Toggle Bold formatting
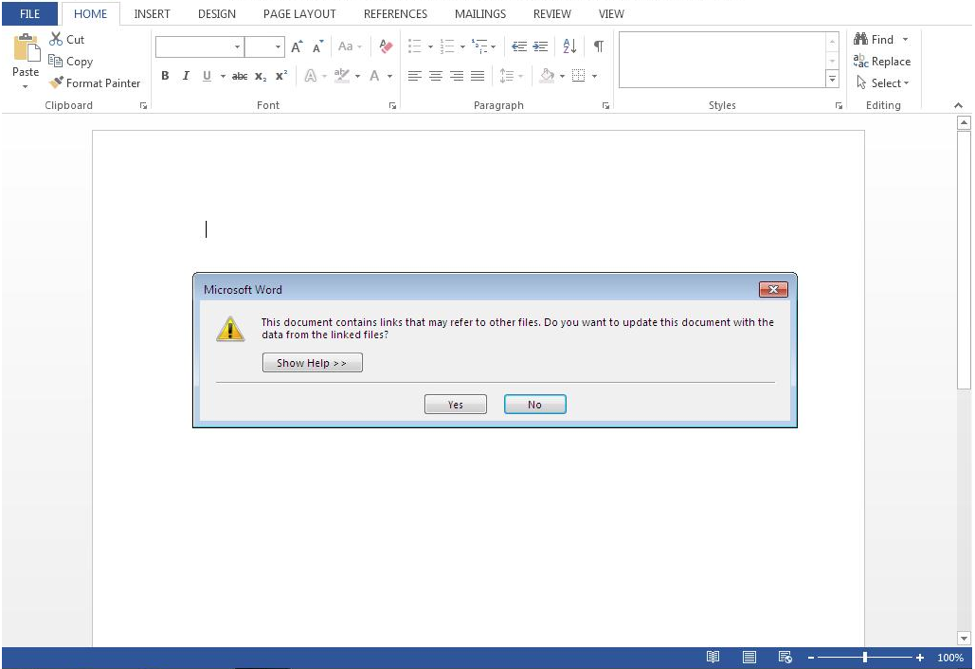Viewport: 975px width, 669px height. tap(165, 76)
